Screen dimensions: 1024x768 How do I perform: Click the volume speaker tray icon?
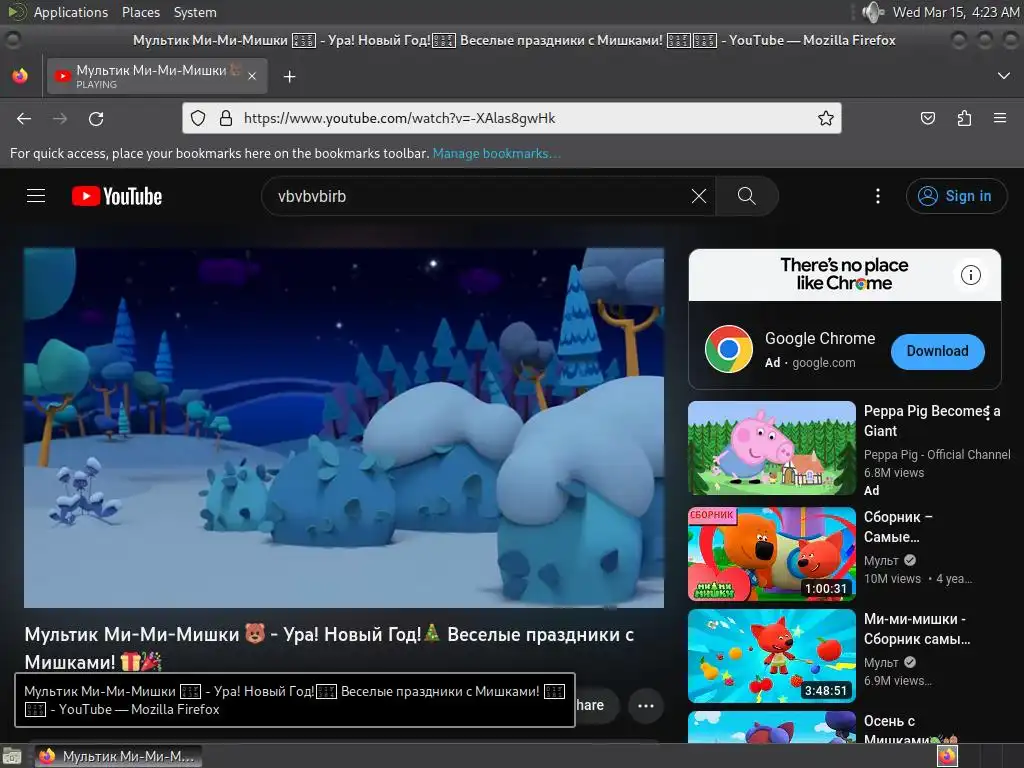pyautogui.click(x=872, y=12)
